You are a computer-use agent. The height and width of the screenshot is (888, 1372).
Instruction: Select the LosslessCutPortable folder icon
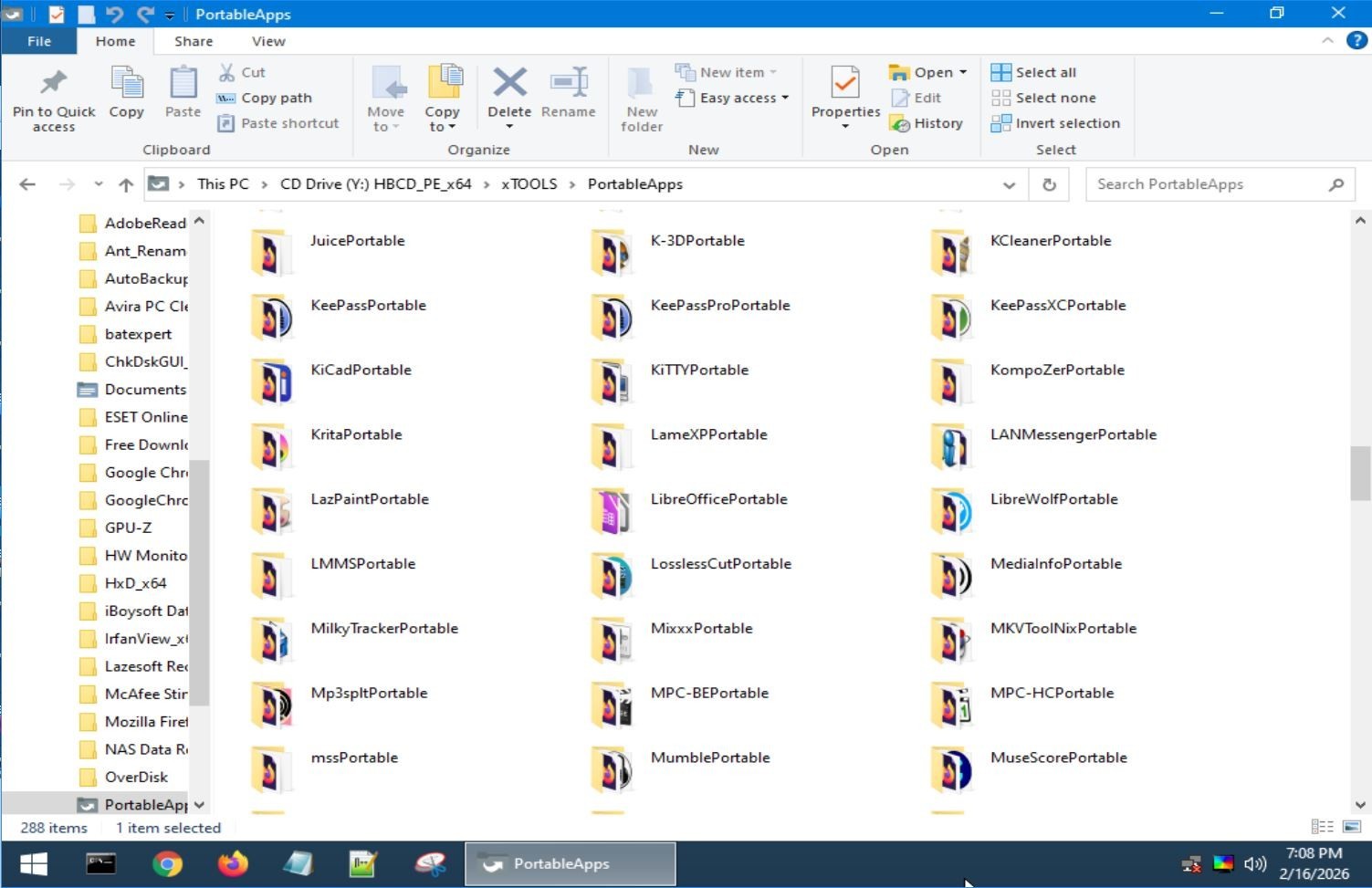[612, 576]
